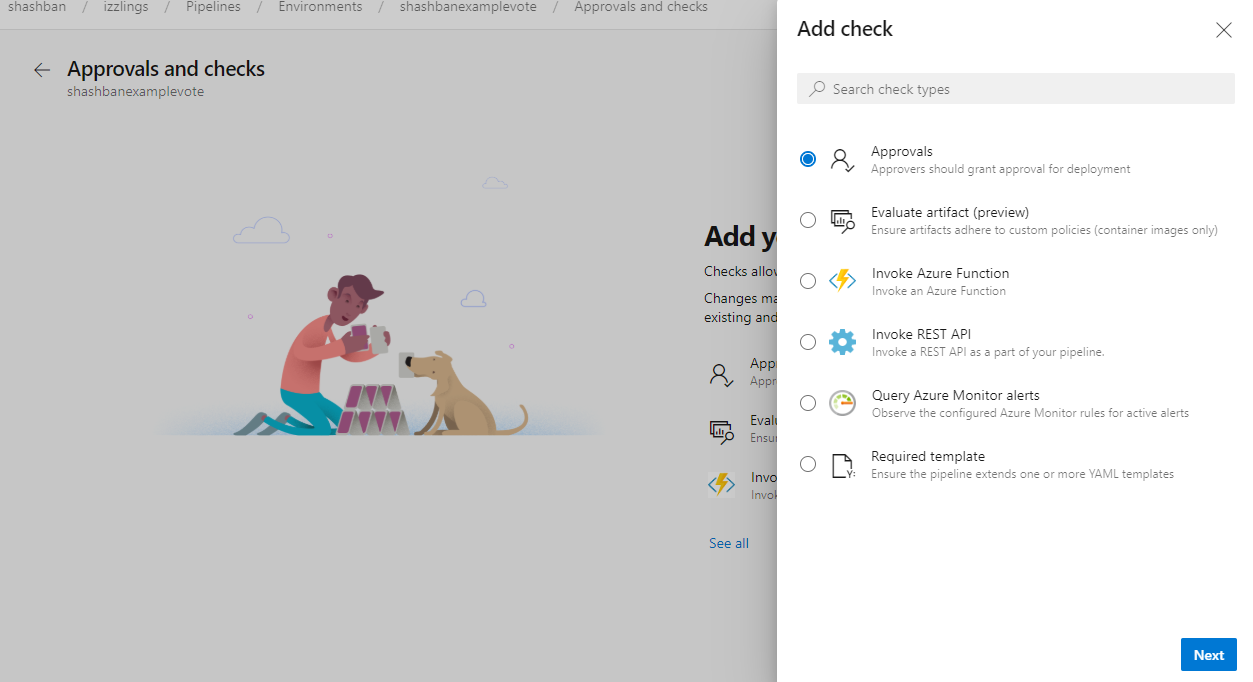The width and height of the screenshot is (1253, 682).
Task: Click the izzlings breadcrumb item
Action: (x=125, y=7)
